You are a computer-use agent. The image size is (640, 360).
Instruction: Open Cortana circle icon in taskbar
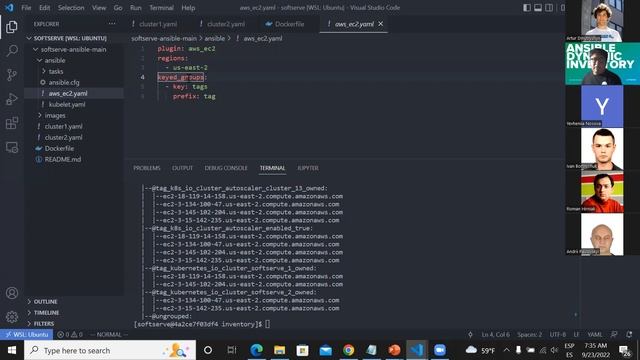click(x=208, y=350)
